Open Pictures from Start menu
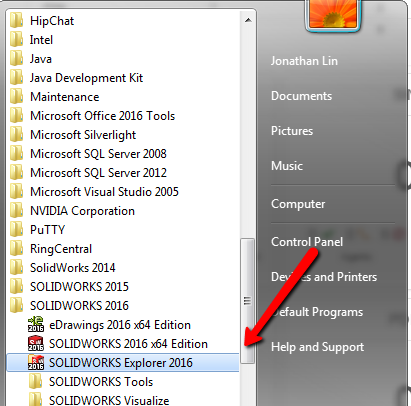The width and height of the screenshot is (411, 406). (292, 131)
